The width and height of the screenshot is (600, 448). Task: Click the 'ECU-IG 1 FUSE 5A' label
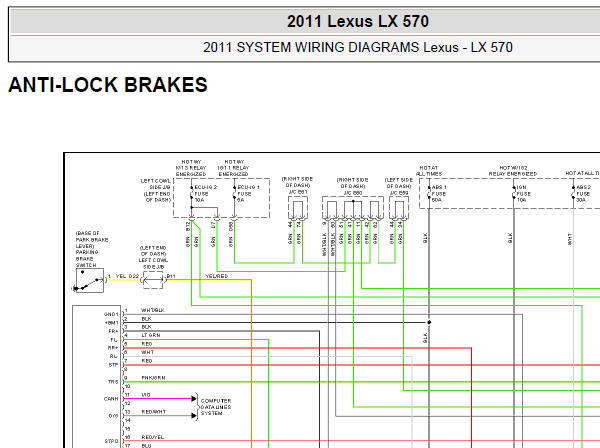point(248,194)
